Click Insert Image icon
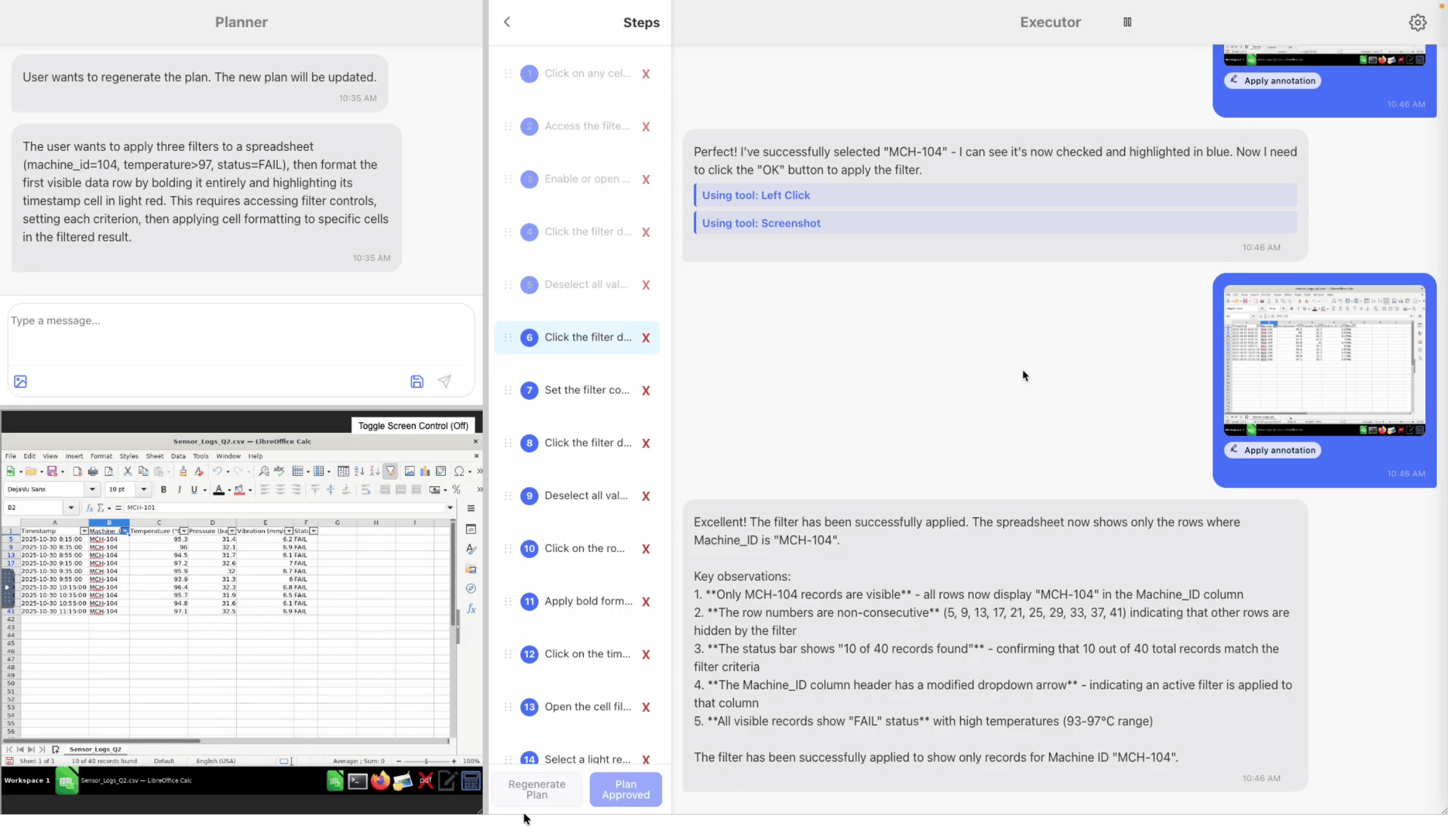This screenshot has height=840, width=1448. point(409,472)
